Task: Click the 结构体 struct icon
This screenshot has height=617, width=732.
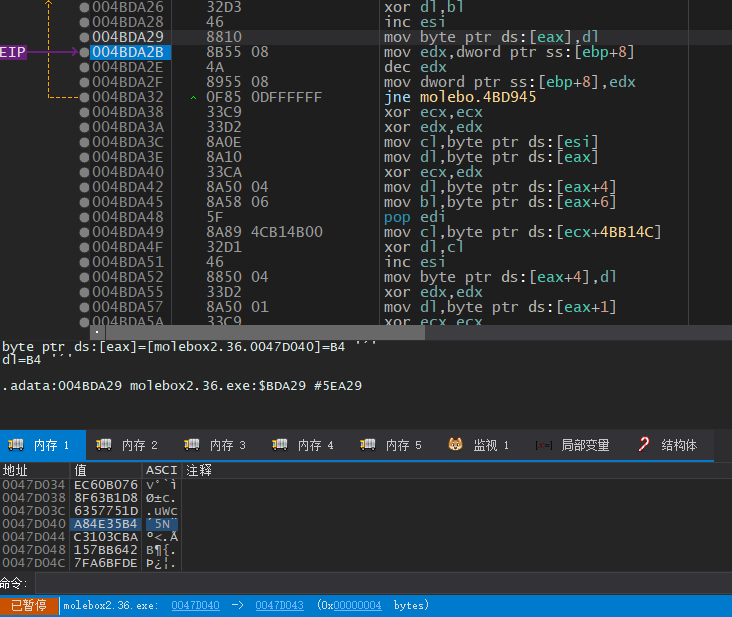Action: (x=644, y=445)
